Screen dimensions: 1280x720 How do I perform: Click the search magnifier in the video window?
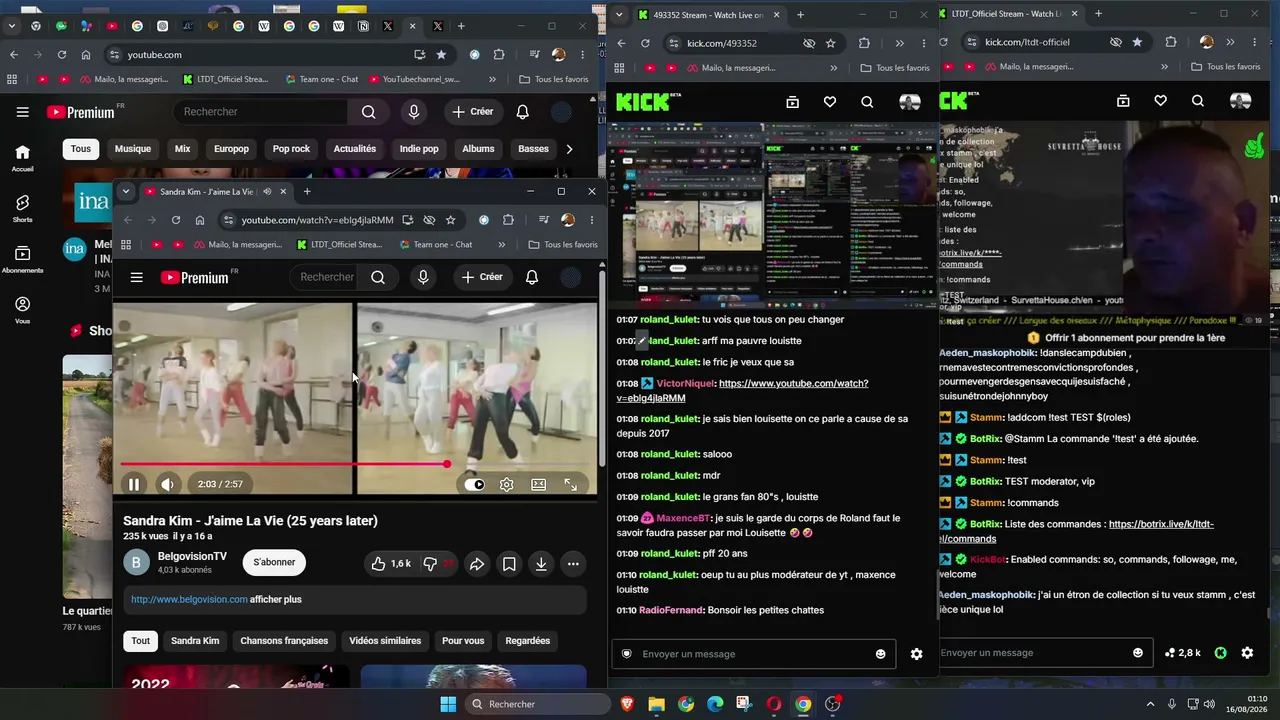click(x=377, y=277)
